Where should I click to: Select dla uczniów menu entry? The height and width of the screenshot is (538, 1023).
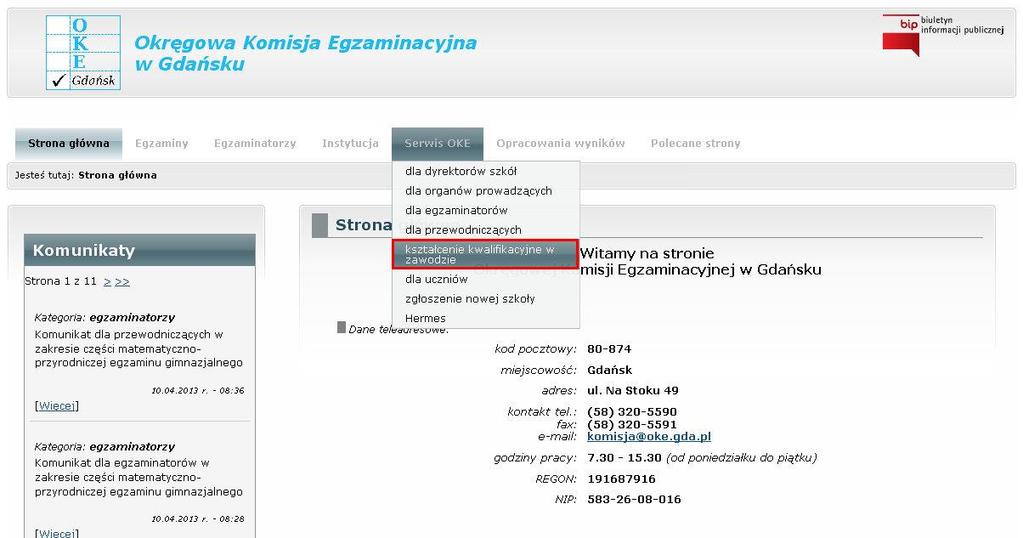click(485, 279)
